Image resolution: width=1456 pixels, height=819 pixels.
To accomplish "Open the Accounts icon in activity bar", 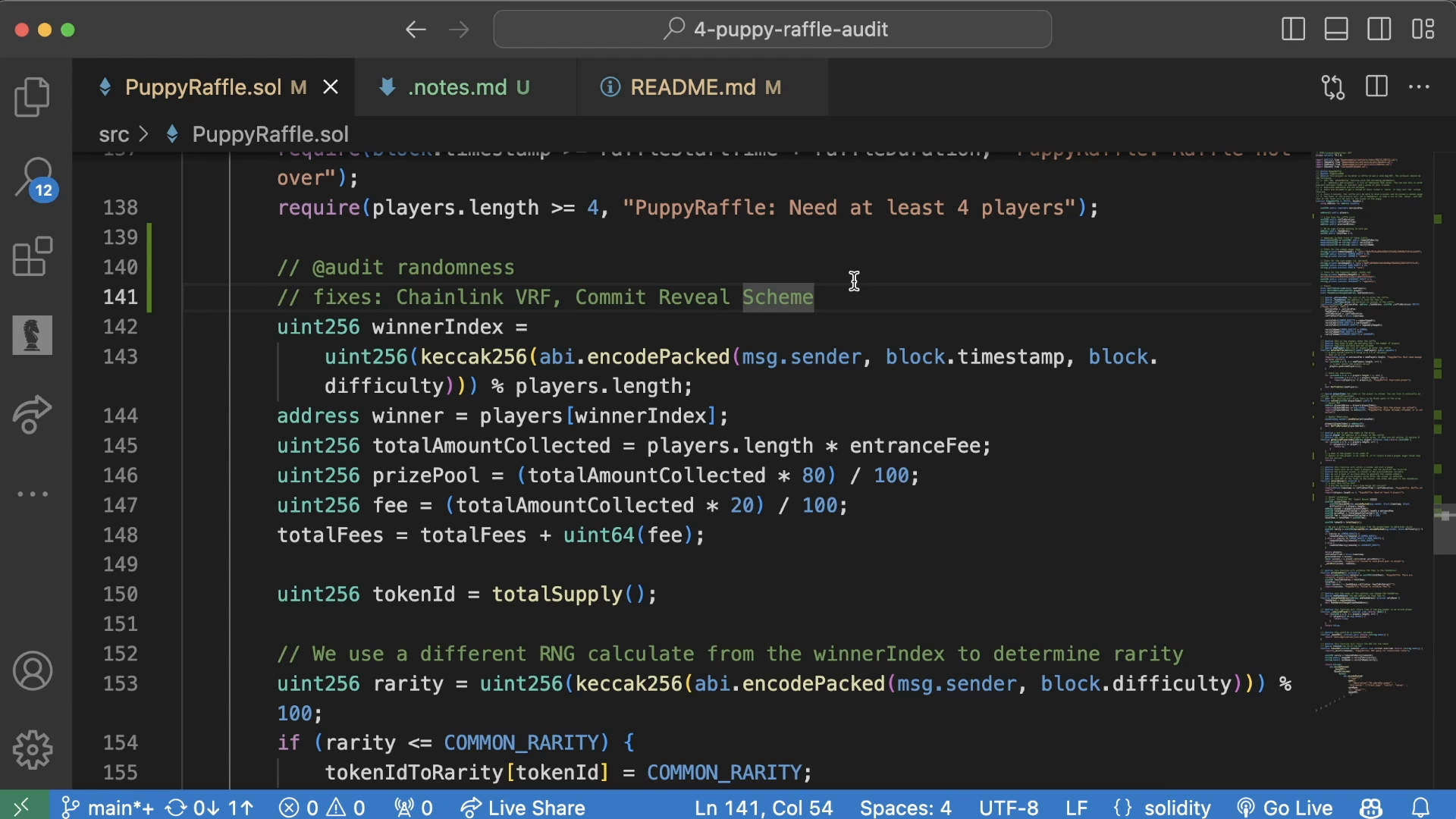I will click(32, 670).
